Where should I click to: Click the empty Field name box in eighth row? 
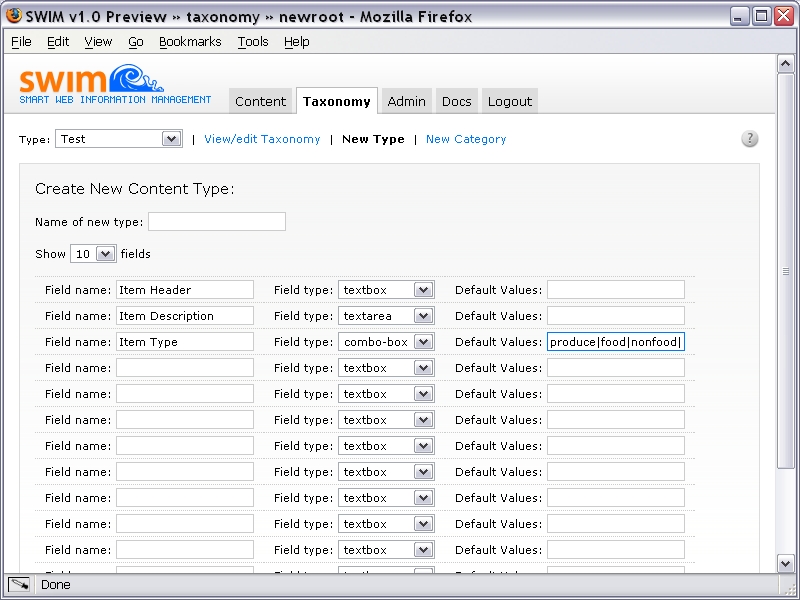185,472
